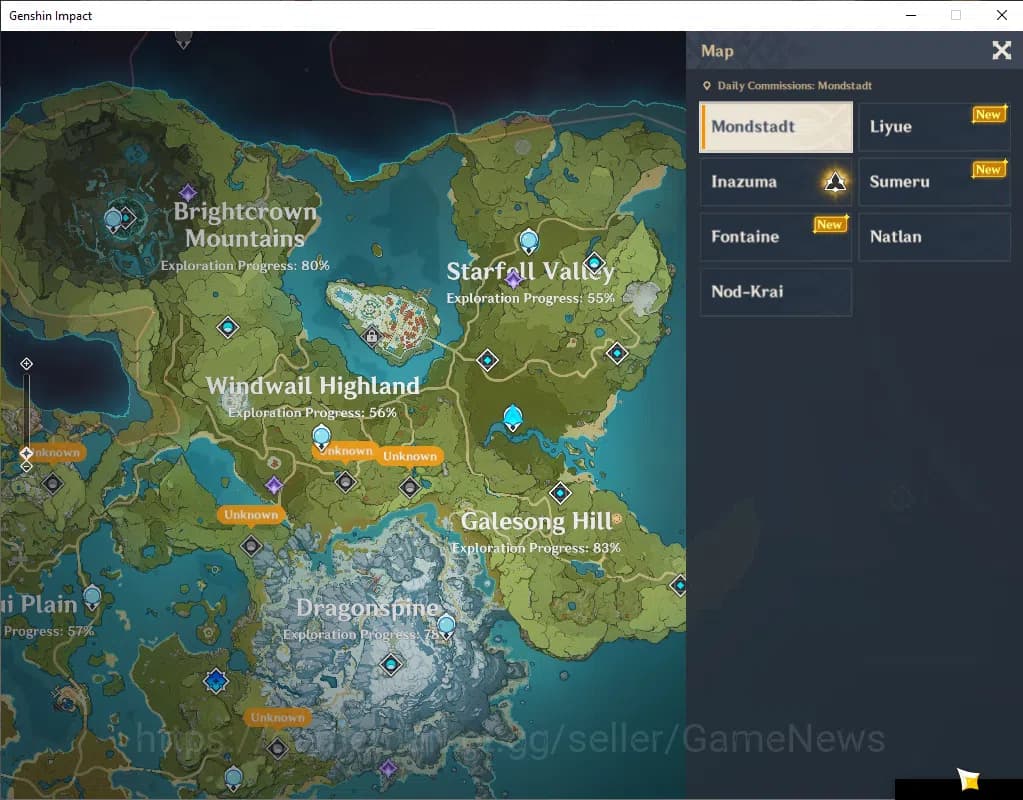Click the purple domain below Windwail Highland
This screenshot has width=1023, height=800.
click(274, 485)
